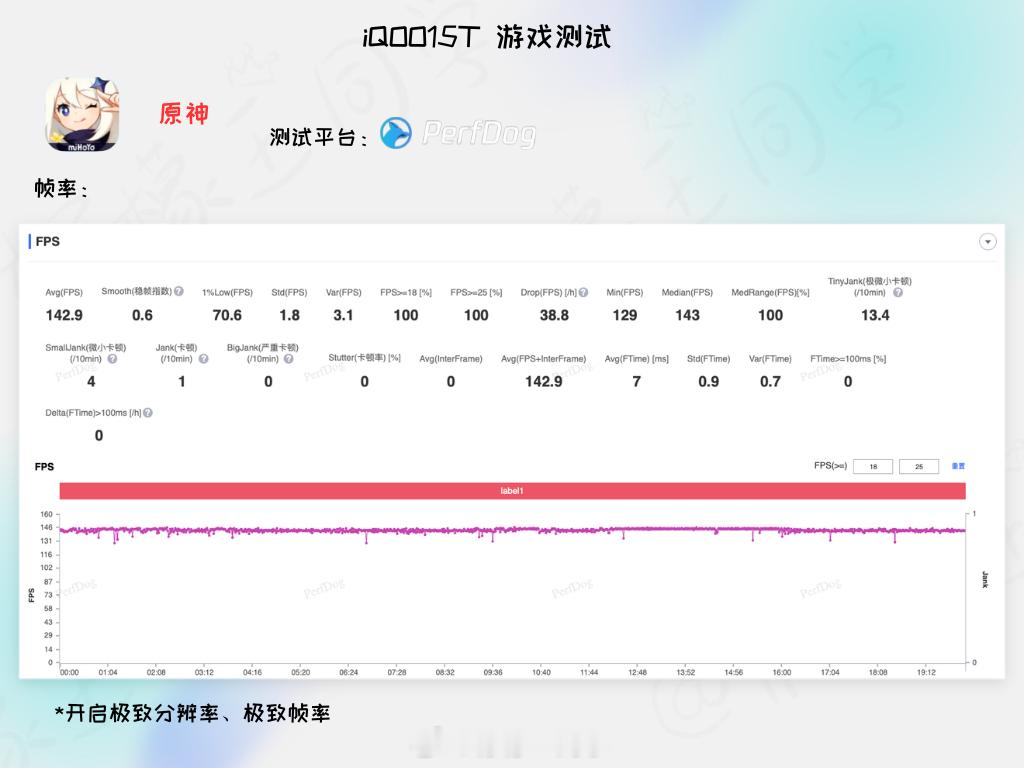Click the help icon next to Drop(FPS) [/h]
Screen dimensions: 1024x768
click(x=584, y=293)
